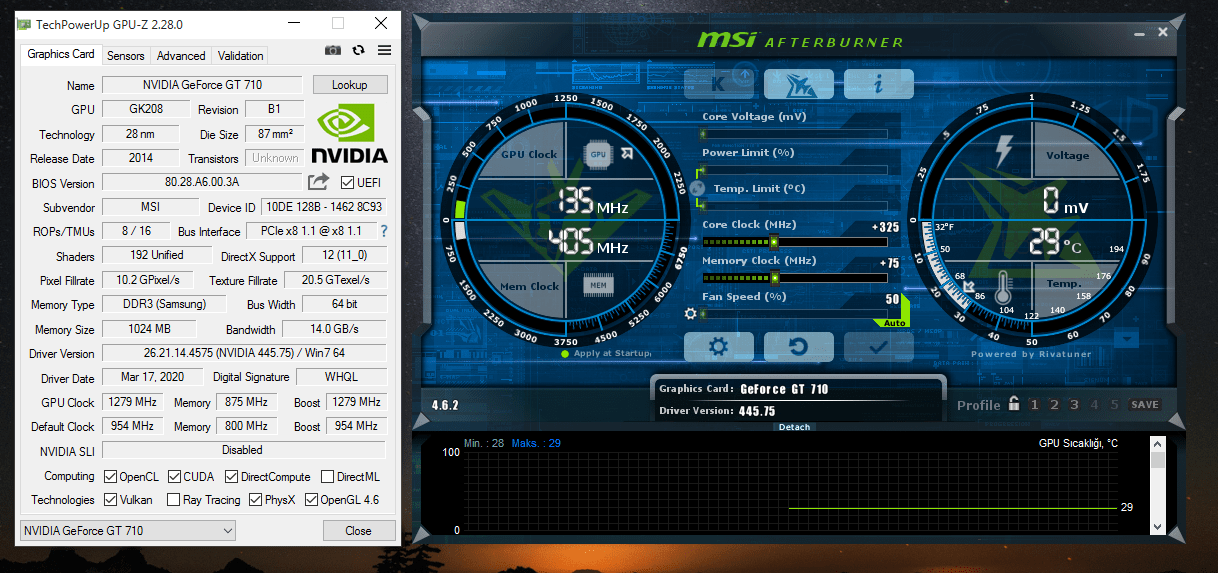Open Afterburner Kombustor K button

718,84
